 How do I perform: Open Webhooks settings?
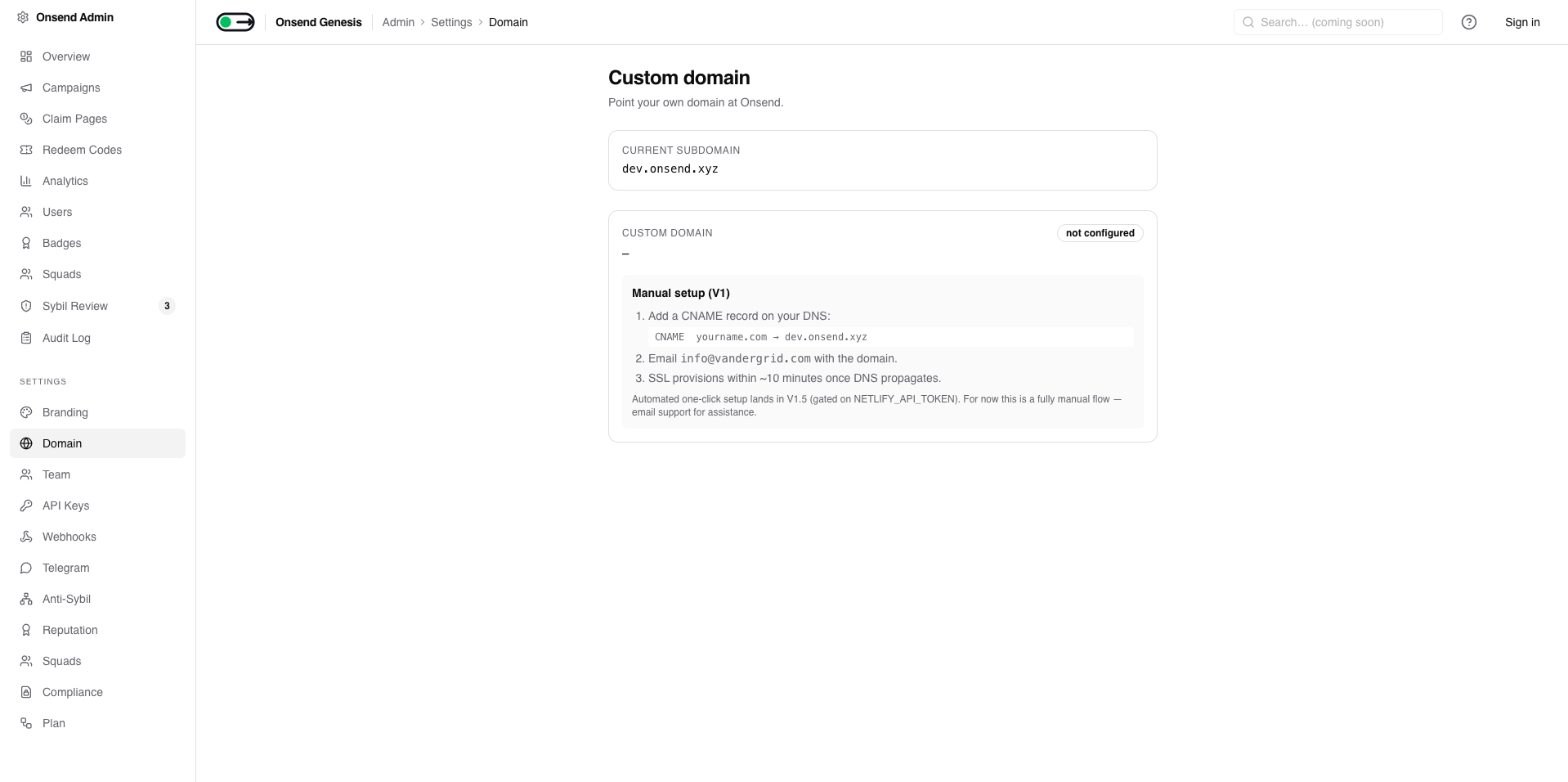tap(97, 537)
